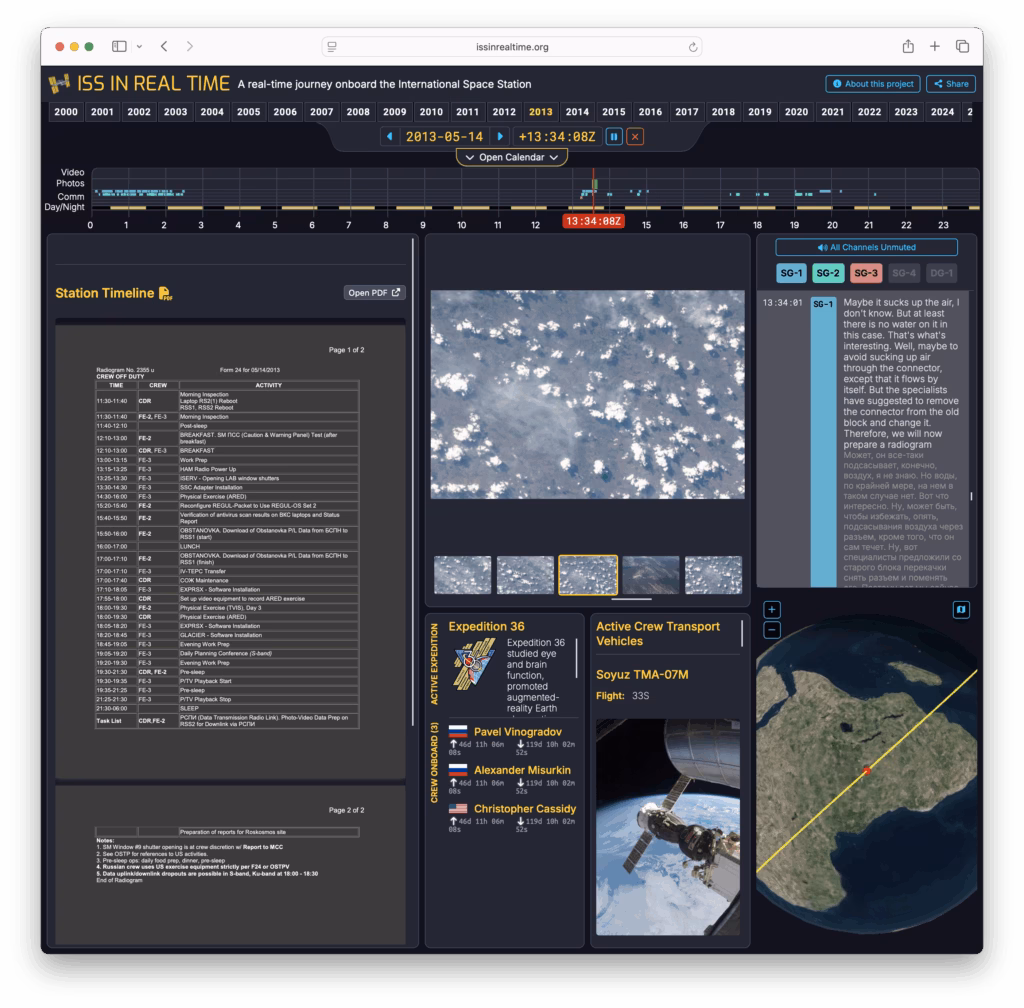Zoom out on the map
The width and height of the screenshot is (1024, 1008).
pyautogui.click(x=771, y=630)
